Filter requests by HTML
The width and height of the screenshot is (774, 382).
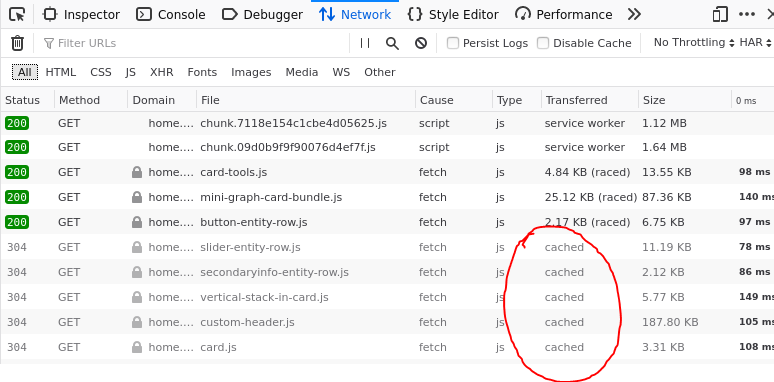pyautogui.click(x=61, y=73)
